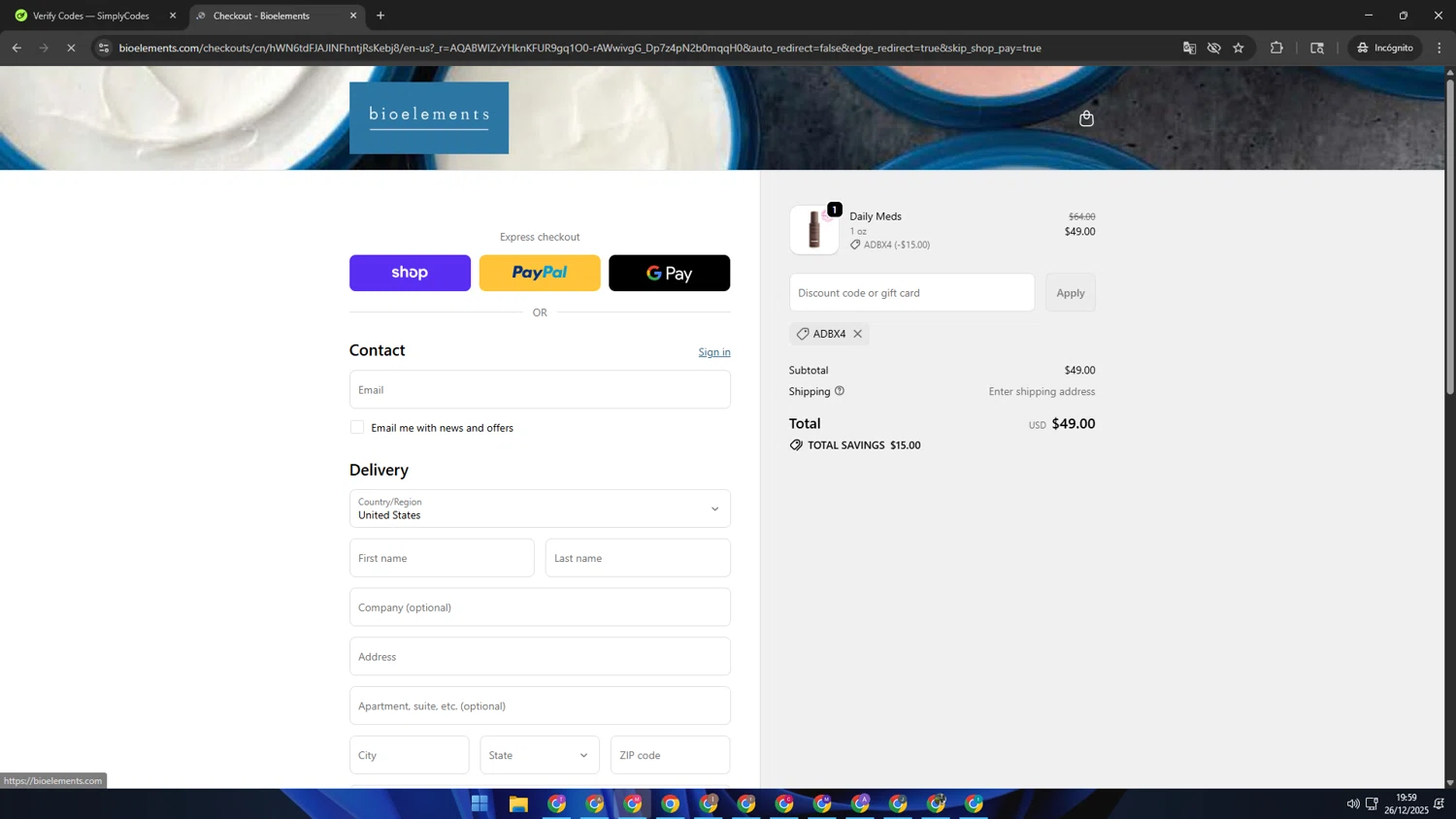Open the Chrome three-dot menu

coord(1439,48)
